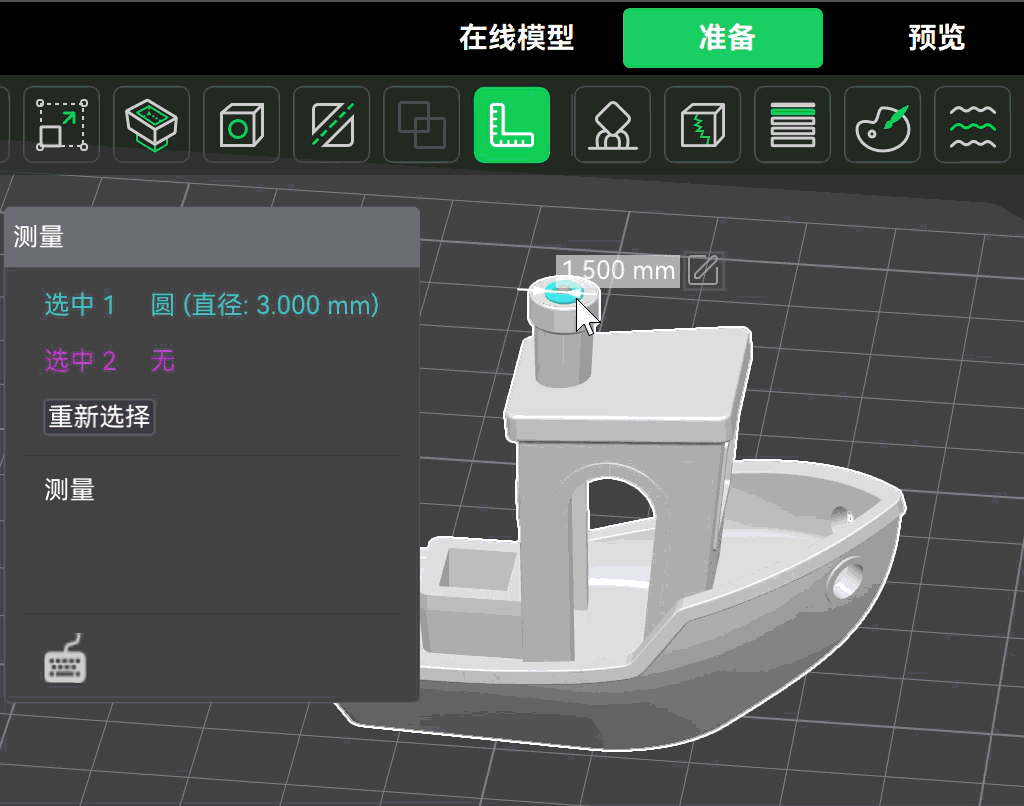Click the Lay on Face tool
The width and height of the screenshot is (1024, 806).
(x=152, y=125)
